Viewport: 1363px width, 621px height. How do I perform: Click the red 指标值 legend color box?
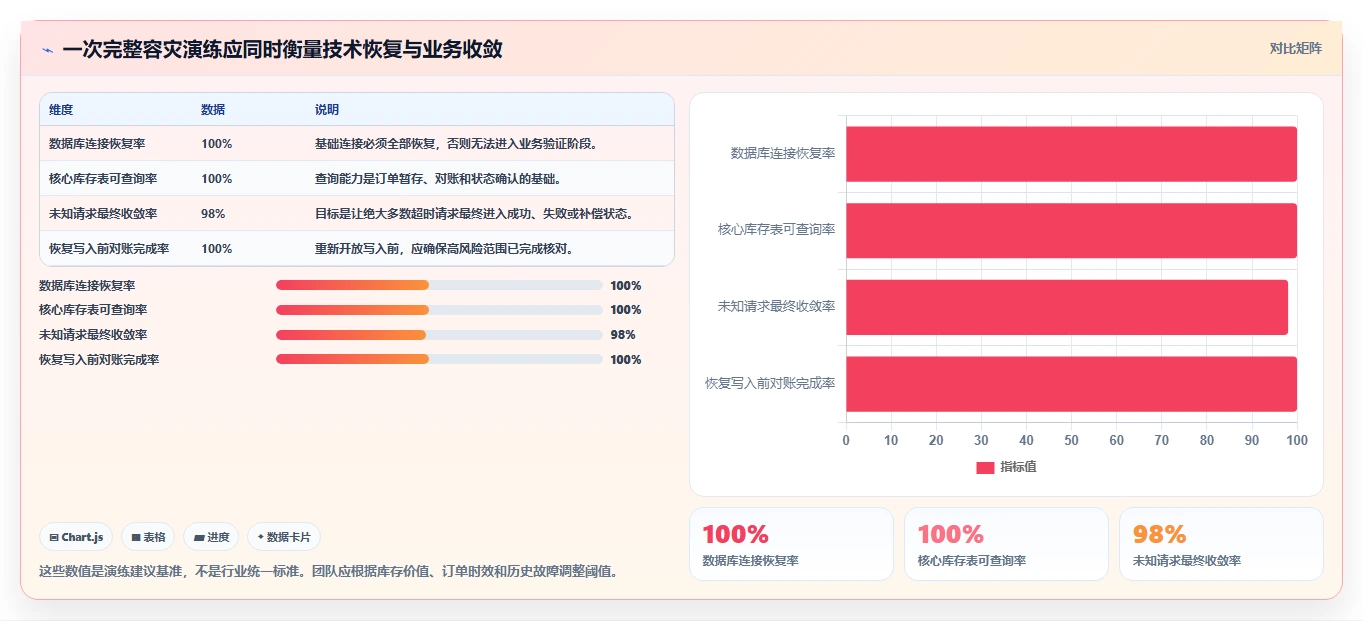click(985, 467)
